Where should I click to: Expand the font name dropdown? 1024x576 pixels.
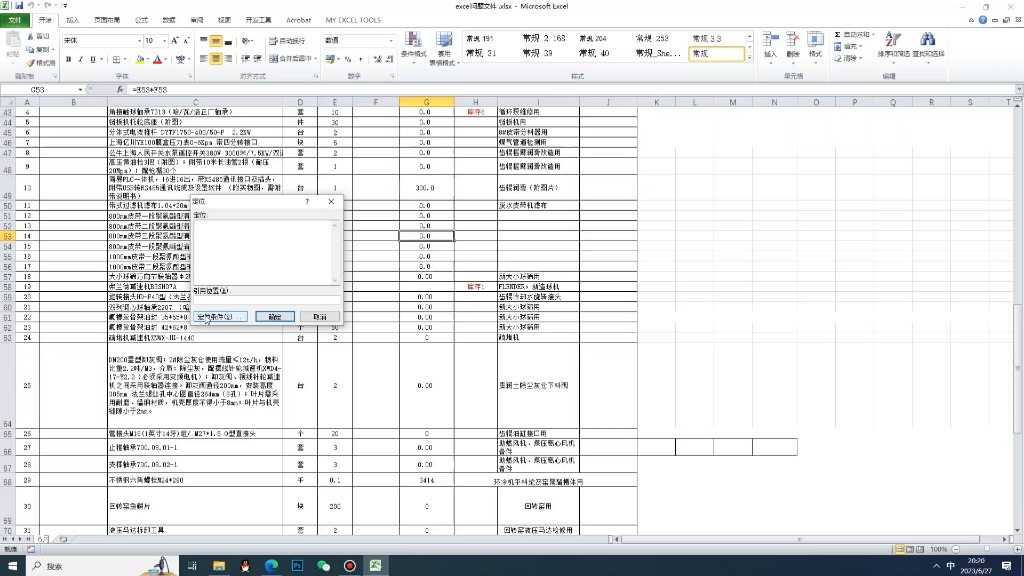click(x=139, y=41)
